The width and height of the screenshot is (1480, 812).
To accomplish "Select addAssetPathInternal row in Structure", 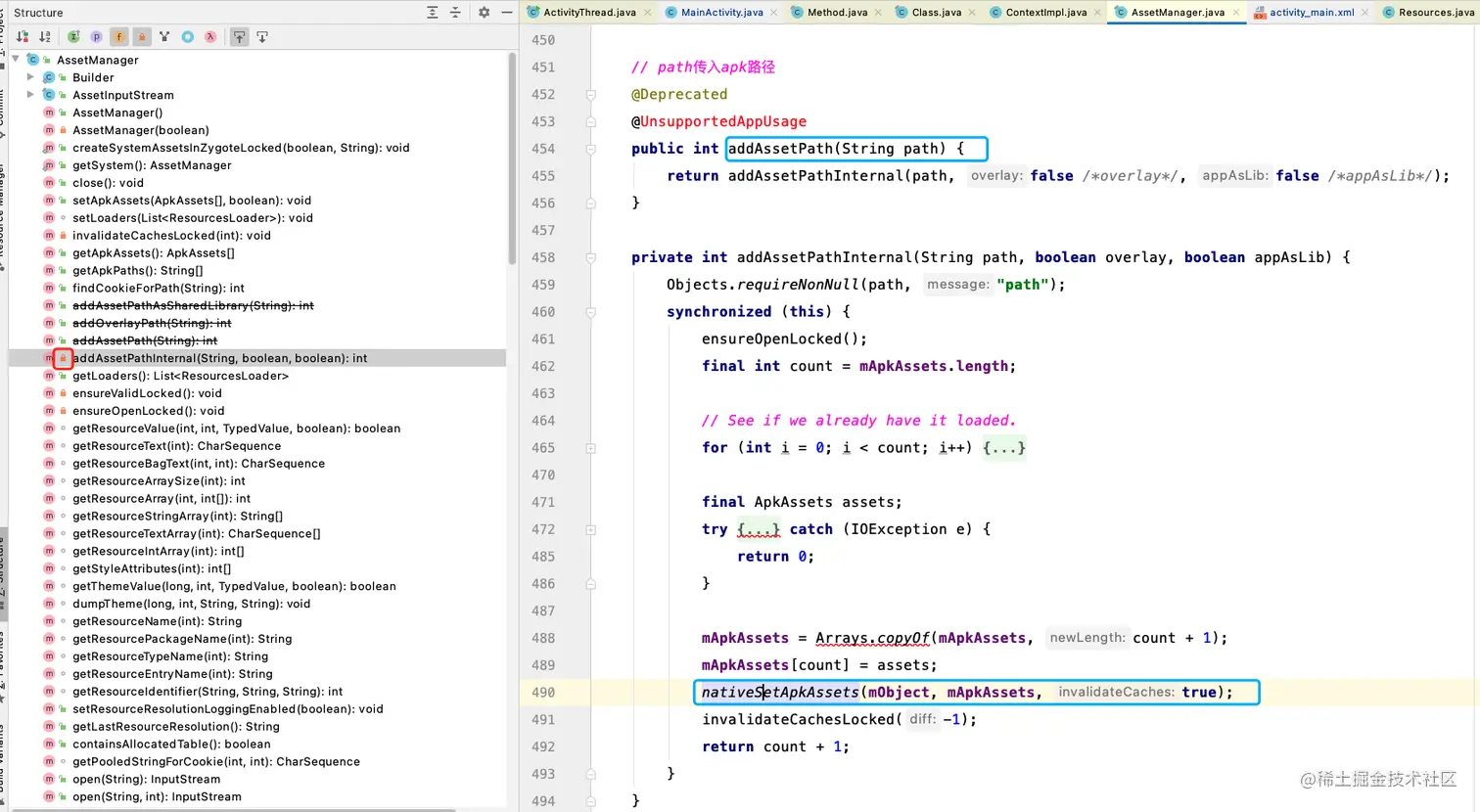I will pos(257,358).
